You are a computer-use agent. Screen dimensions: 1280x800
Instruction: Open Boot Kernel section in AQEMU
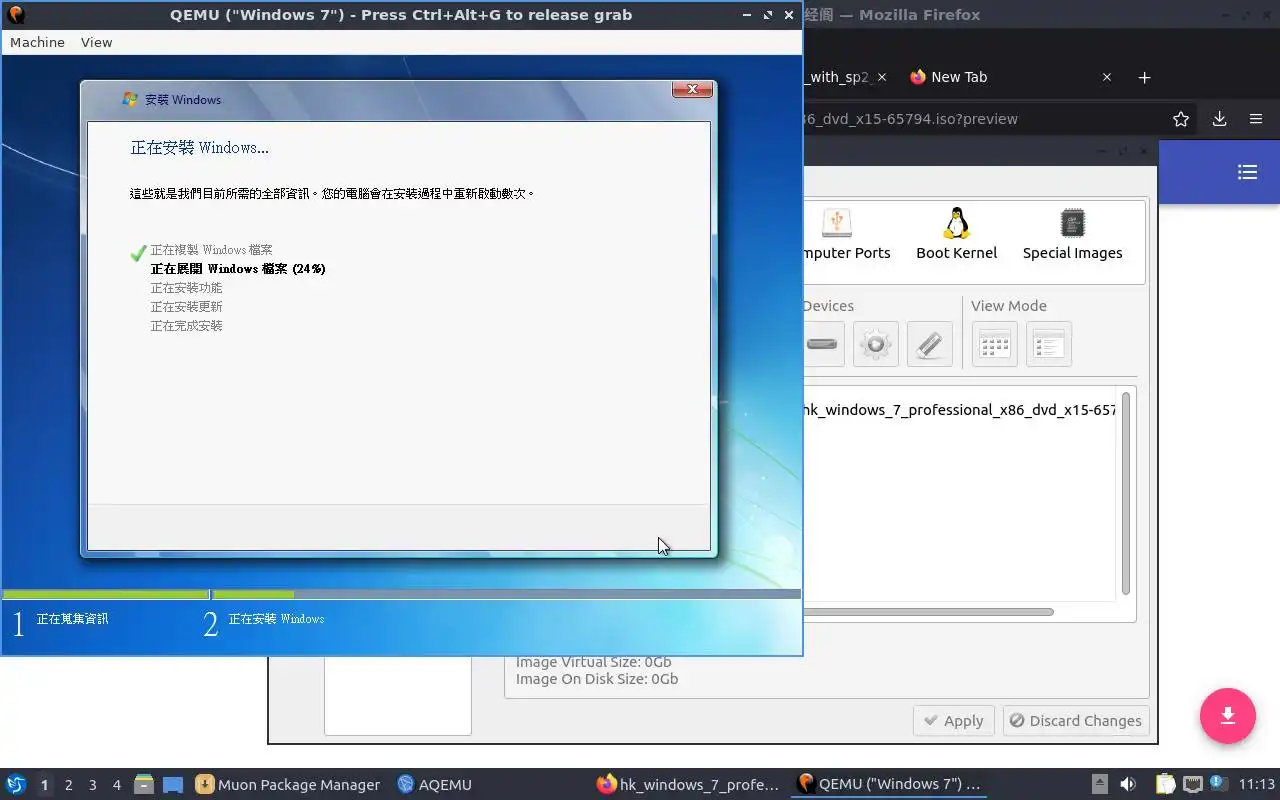[x=956, y=235]
